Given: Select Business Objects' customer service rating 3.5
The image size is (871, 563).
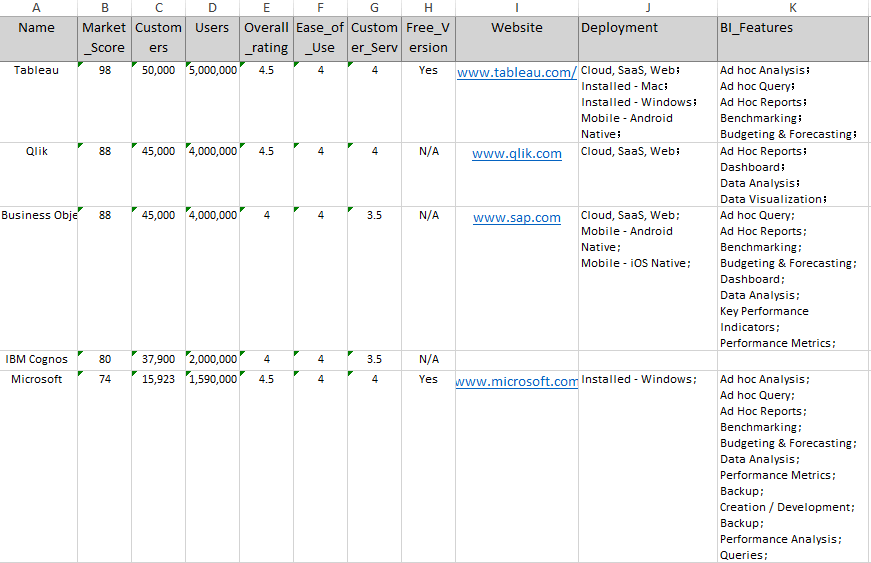Looking at the screenshot, I should (x=374, y=216).
